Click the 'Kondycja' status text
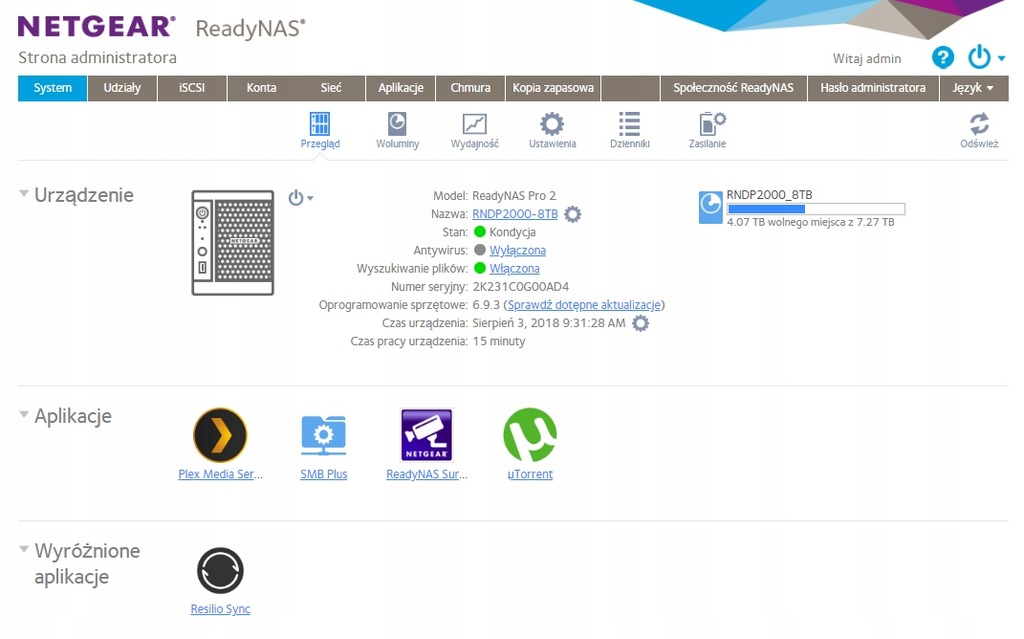Screen dimensions: 1024x639 point(513,232)
